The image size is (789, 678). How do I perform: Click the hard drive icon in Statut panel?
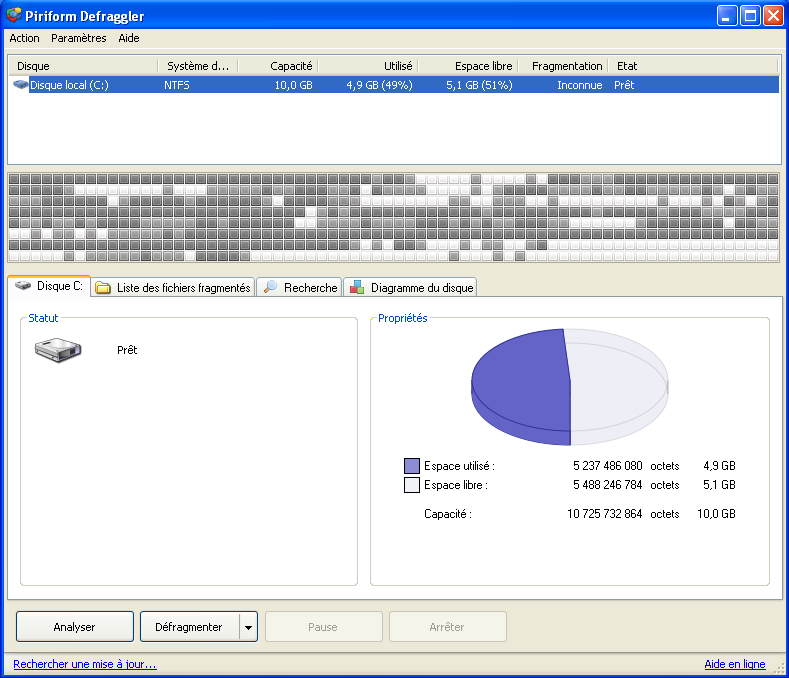[58, 350]
